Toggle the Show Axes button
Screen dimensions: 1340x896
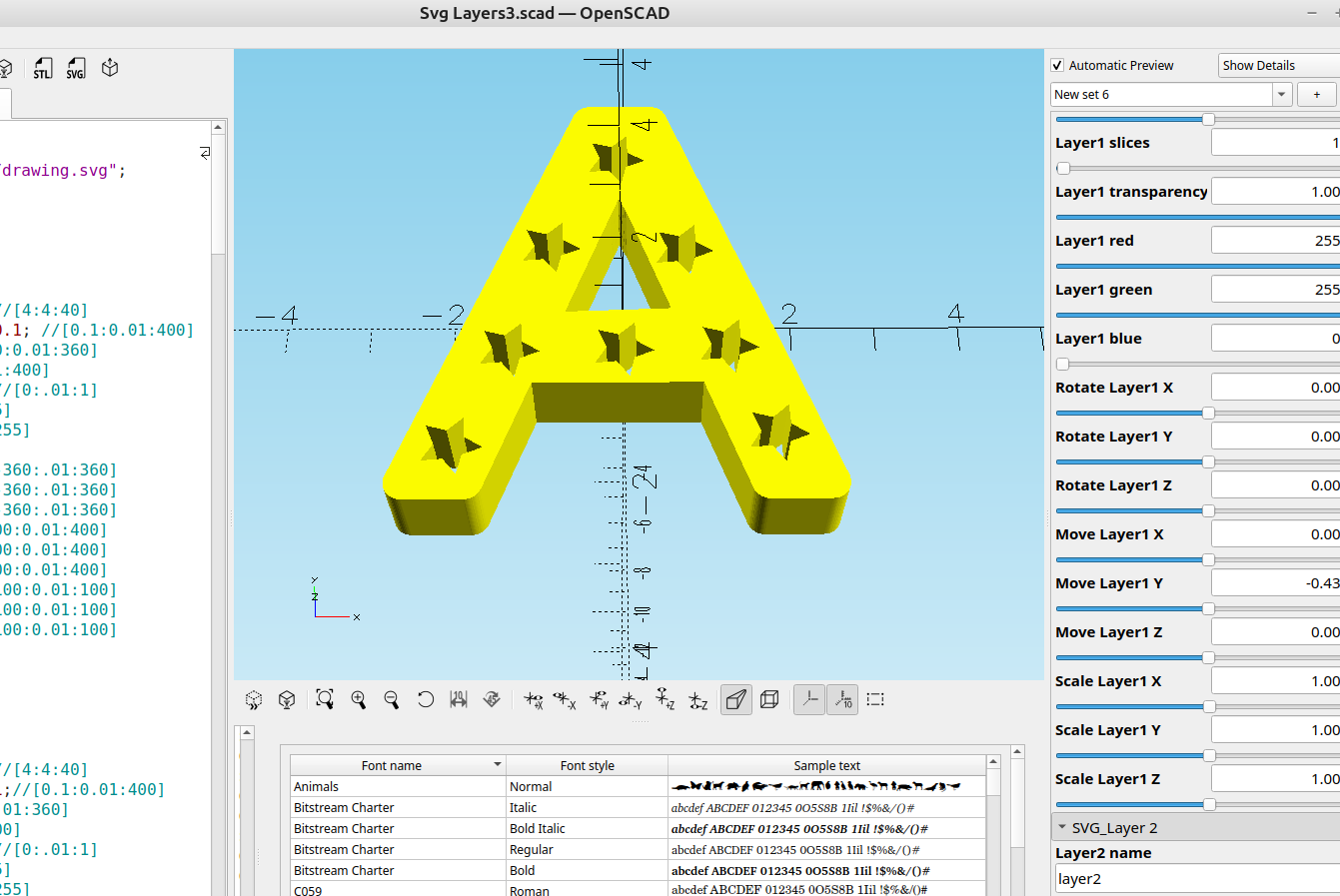809,699
